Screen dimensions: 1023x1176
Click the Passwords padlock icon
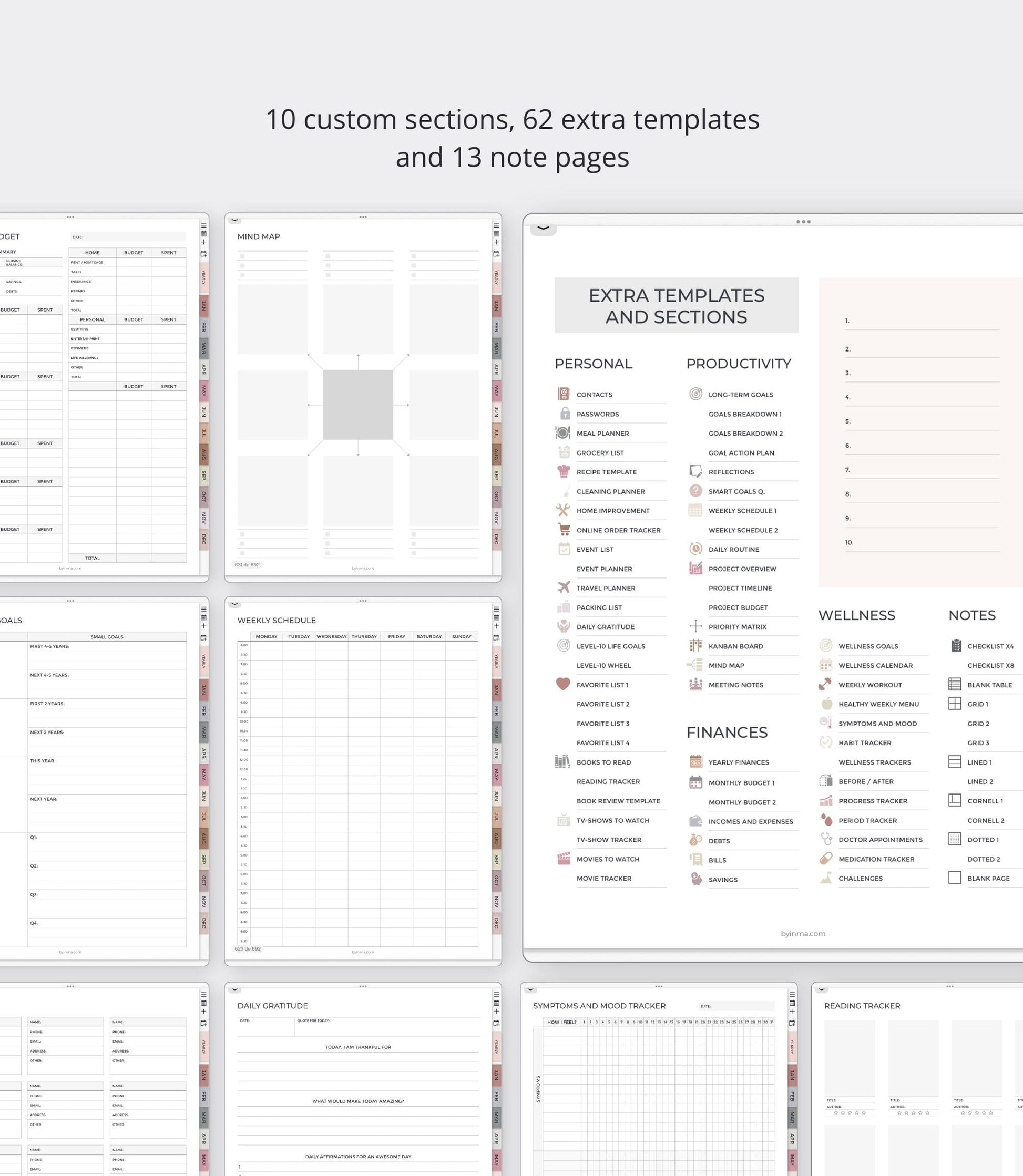point(565,413)
